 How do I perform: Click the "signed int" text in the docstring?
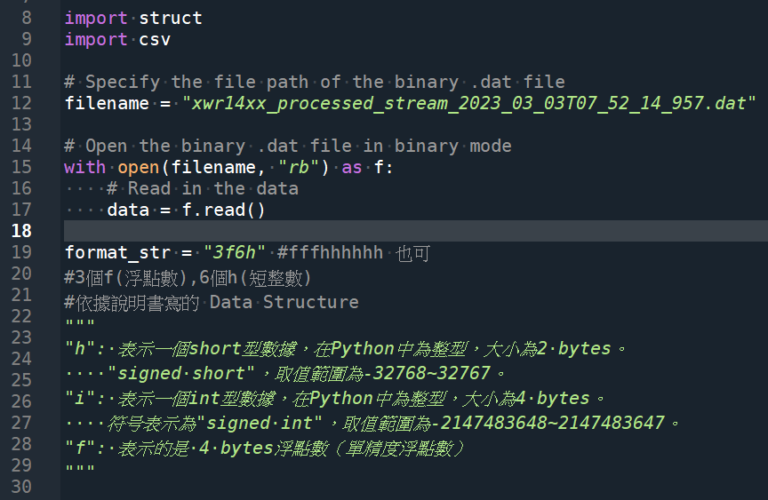[264, 423]
